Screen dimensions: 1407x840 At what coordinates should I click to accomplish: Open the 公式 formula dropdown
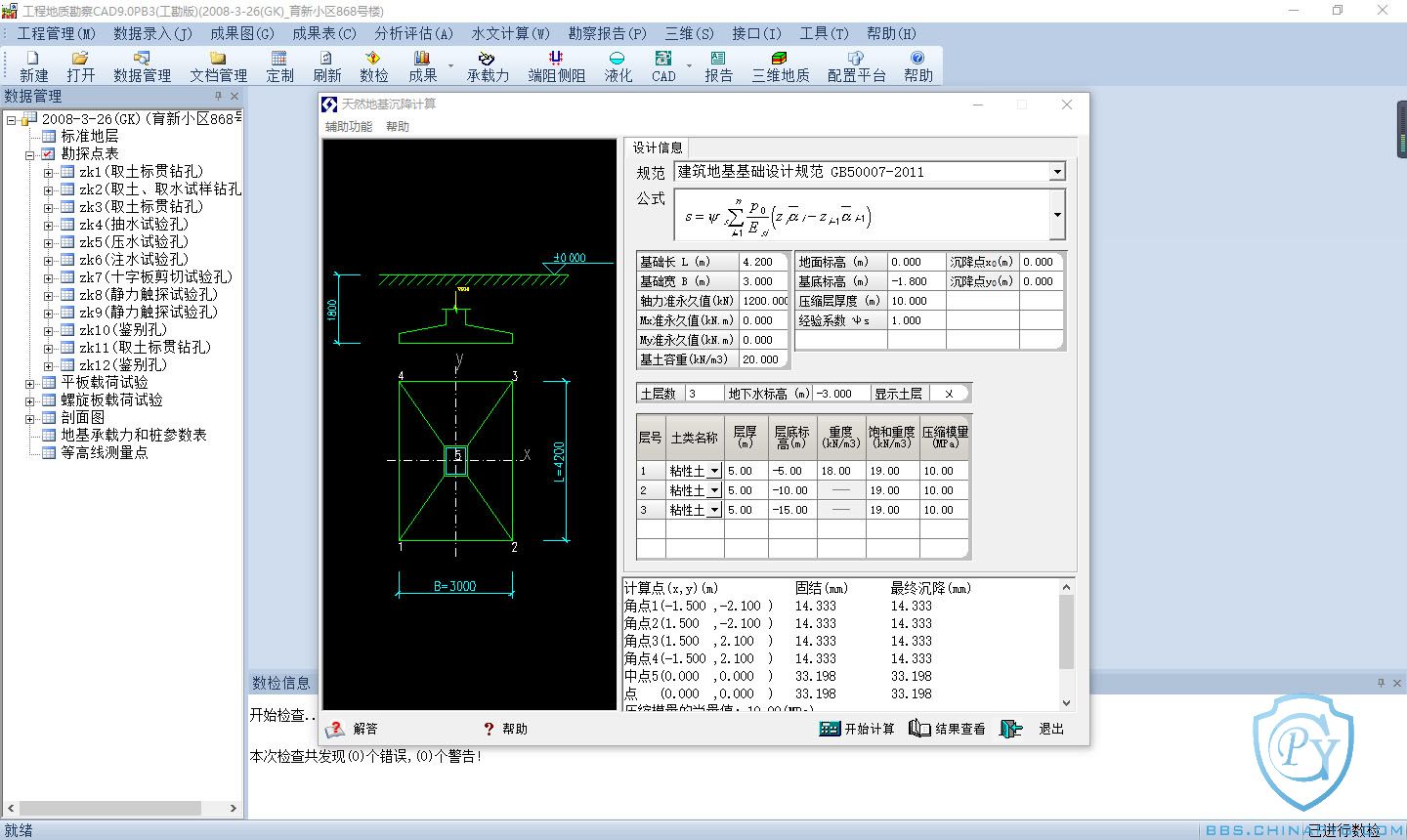[1056, 215]
